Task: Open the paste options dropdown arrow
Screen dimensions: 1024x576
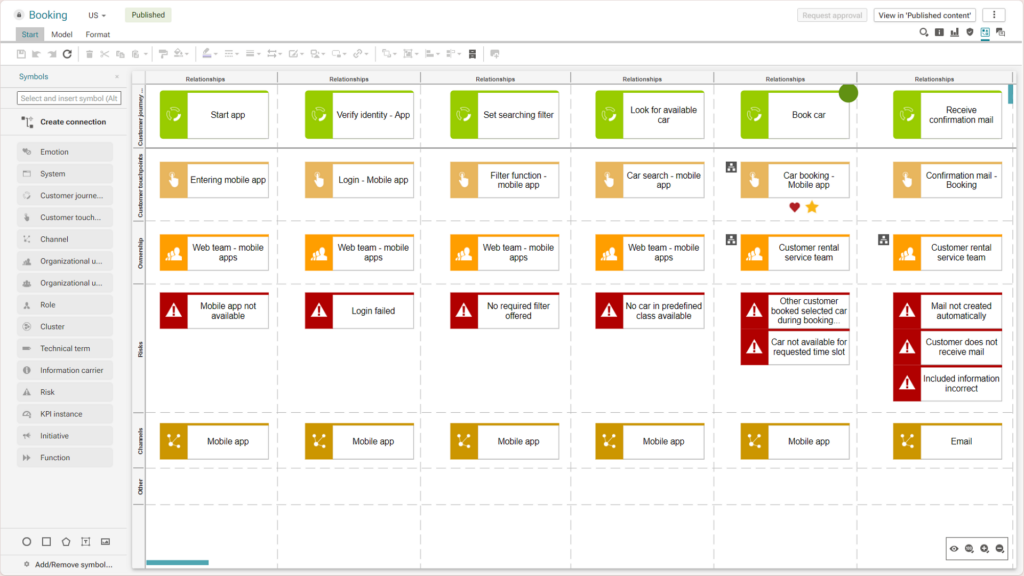Action: pos(146,54)
